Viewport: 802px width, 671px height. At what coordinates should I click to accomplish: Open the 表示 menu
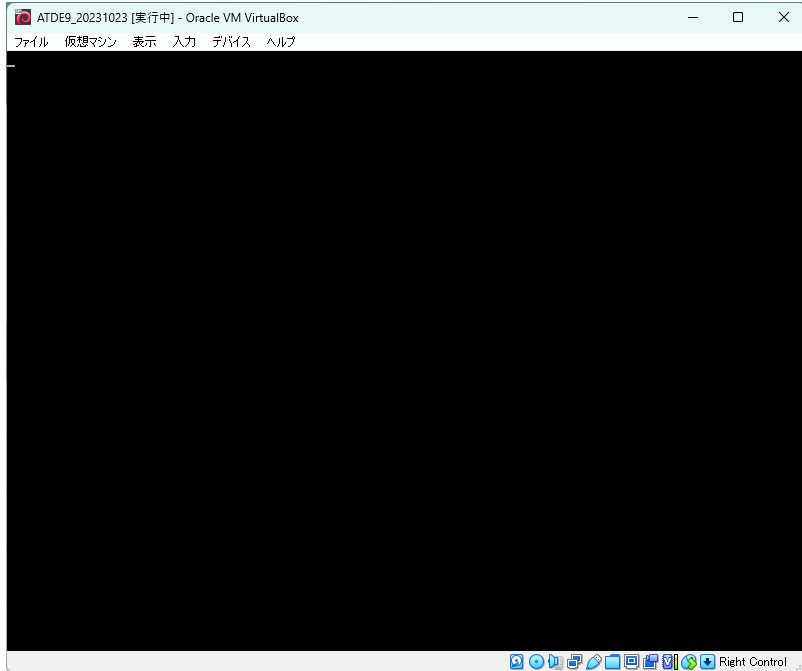point(144,42)
